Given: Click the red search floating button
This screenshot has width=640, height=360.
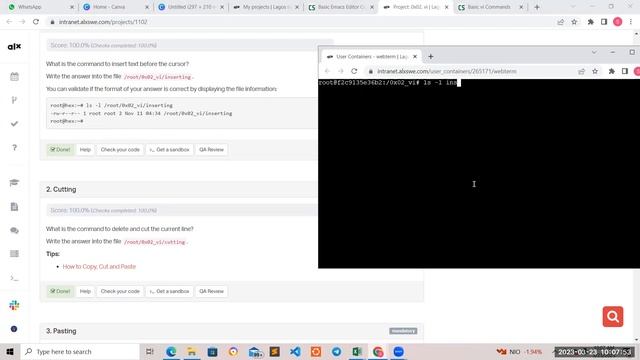Looking at the screenshot, I should (613, 316).
